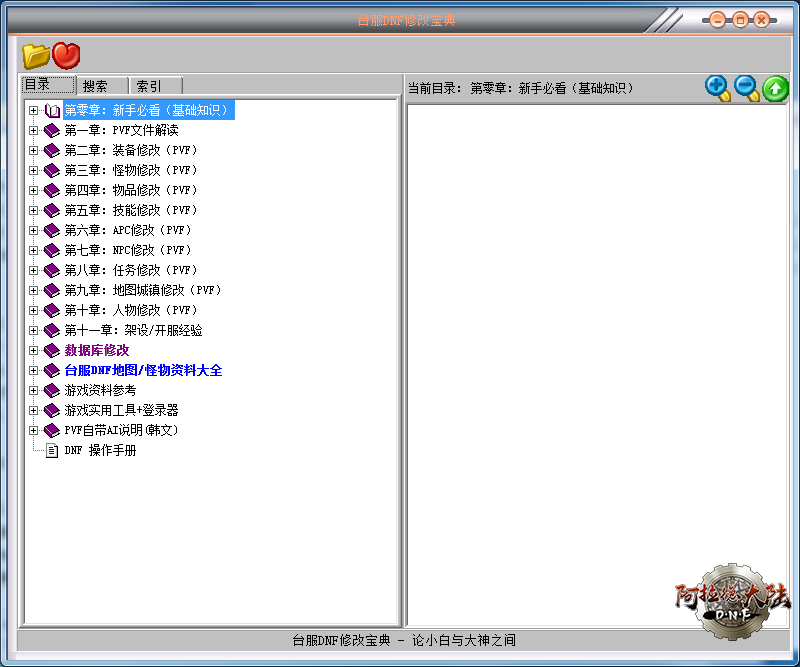
Task: Click the purple book icon beside 第二章
Action: click(x=52, y=151)
